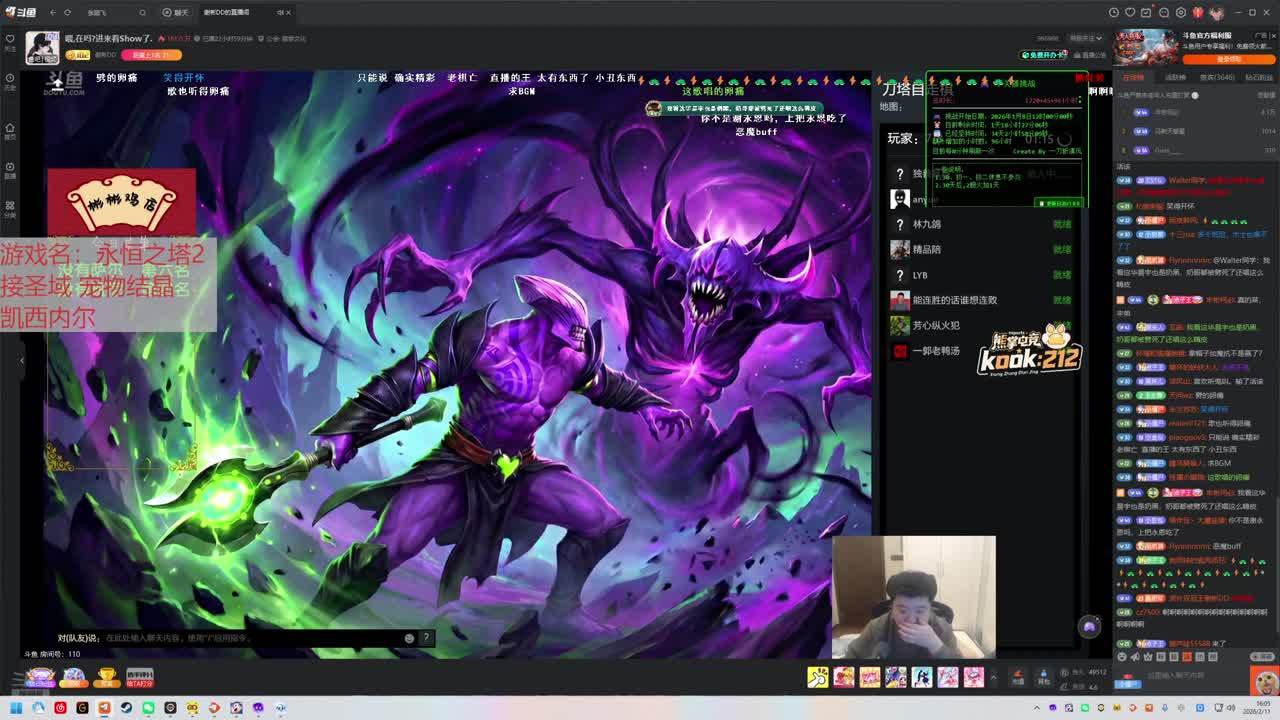Open favorites heart icon in title bar
Screen dimensions: 1280x720
[1131, 12]
